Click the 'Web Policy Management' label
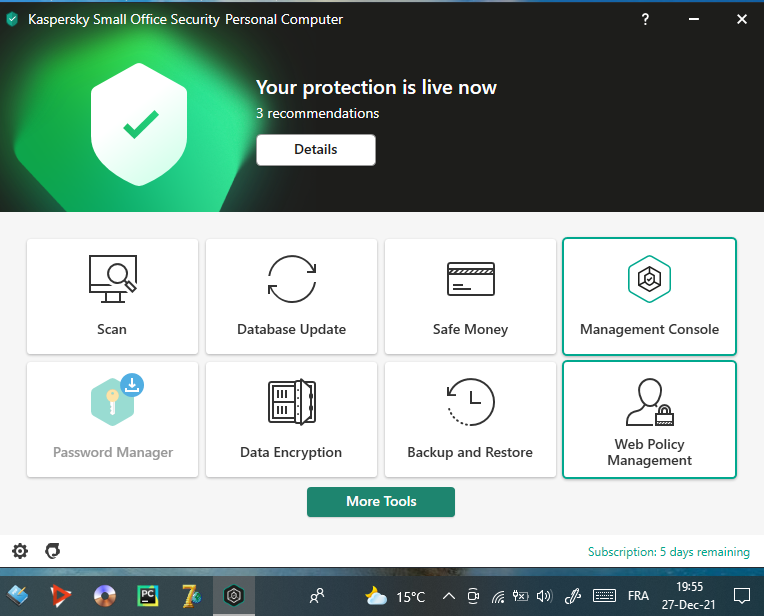Screen dimensions: 764x616 click(649, 452)
